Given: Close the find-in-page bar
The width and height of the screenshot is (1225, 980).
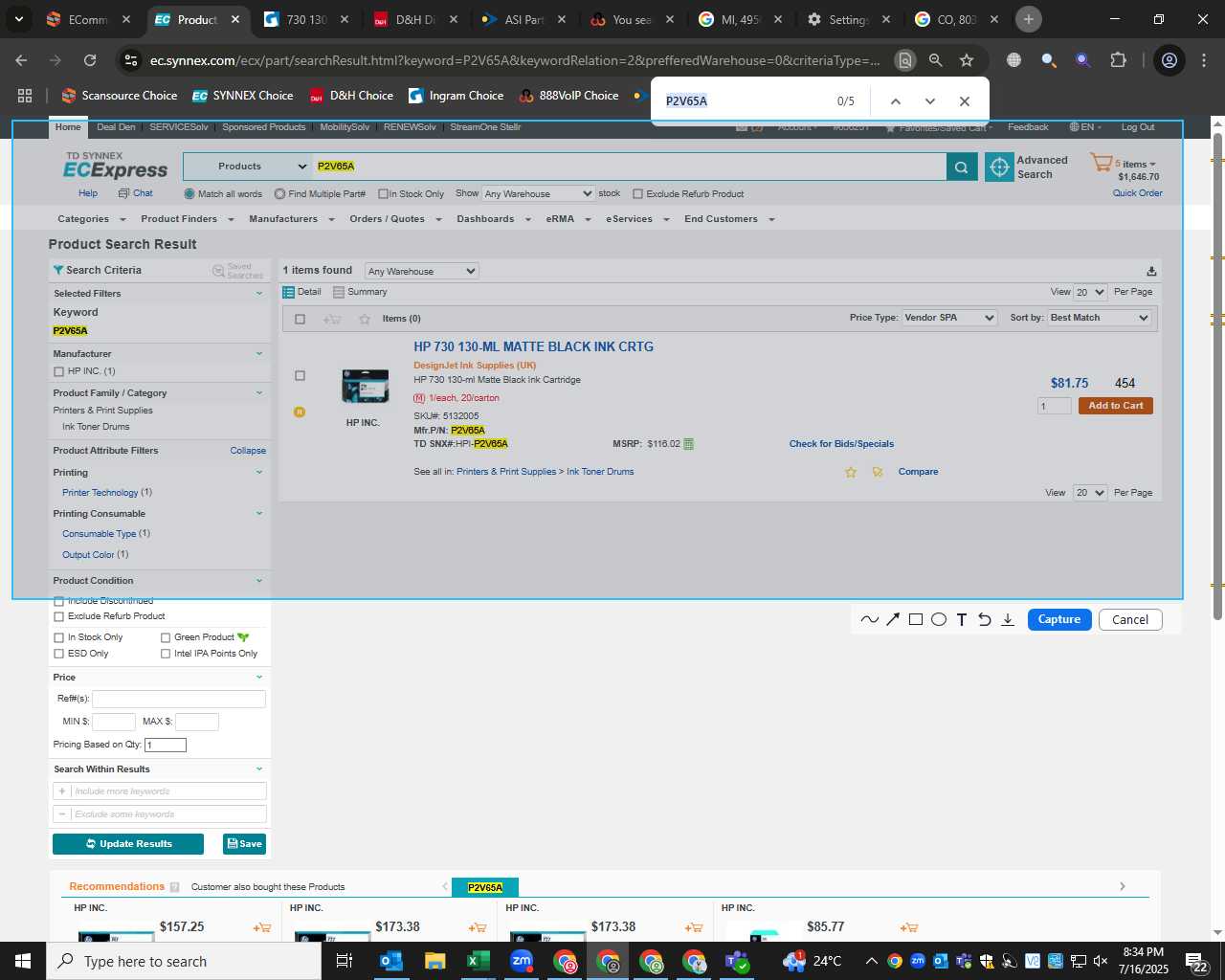Looking at the screenshot, I should (965, 101).
